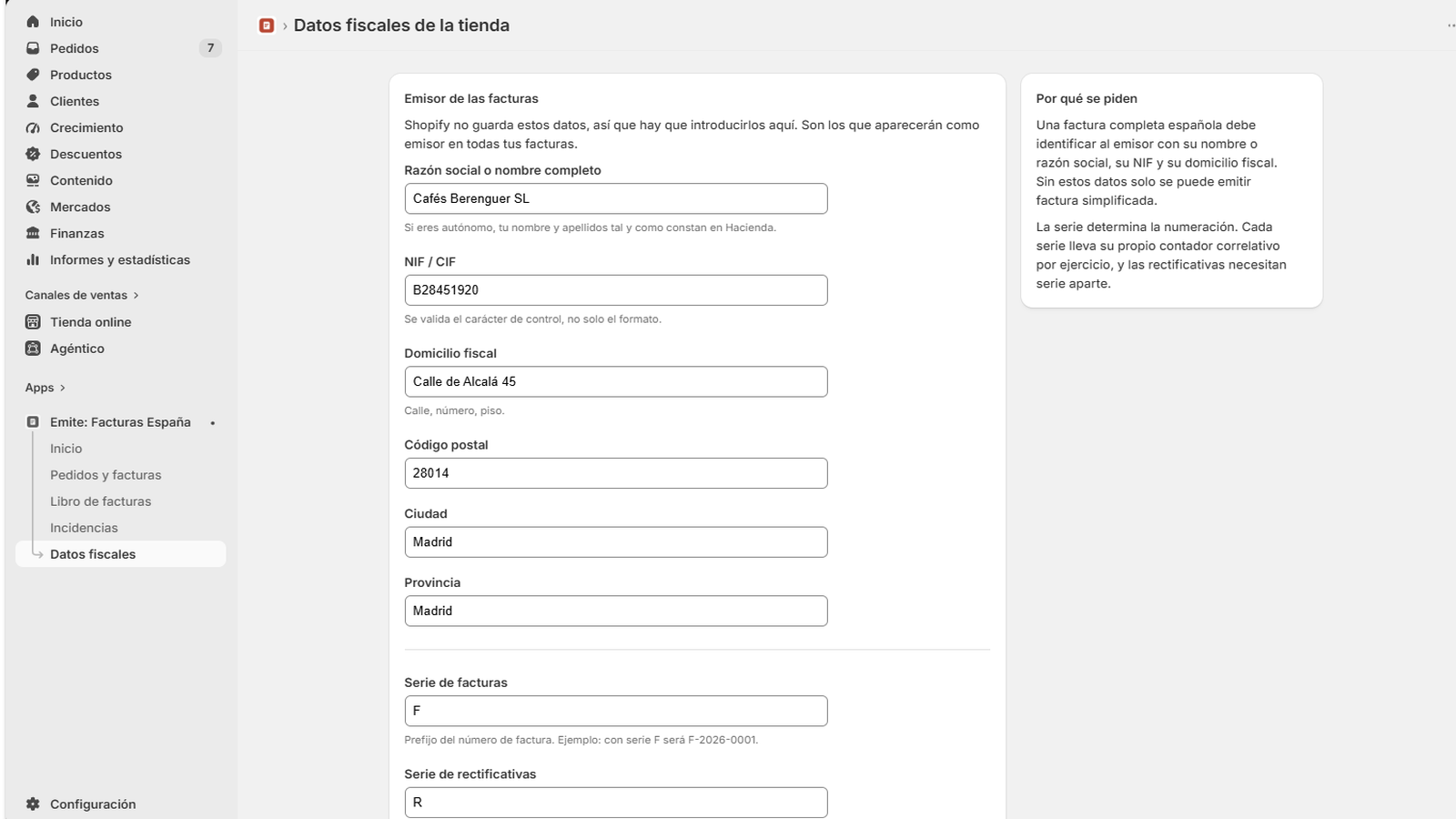Open Emite: Facturas España app
The image size is (1456, 819).
[x=120, y=422]
